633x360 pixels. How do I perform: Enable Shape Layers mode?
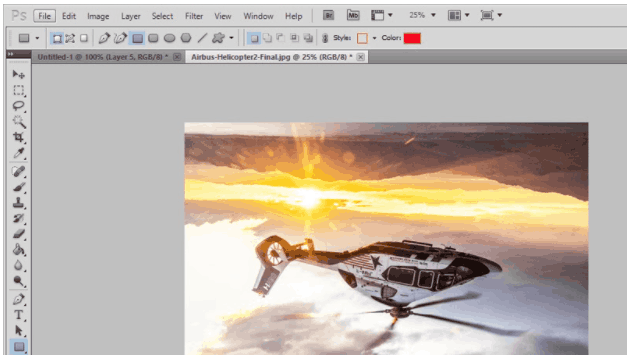click(57, 38)
